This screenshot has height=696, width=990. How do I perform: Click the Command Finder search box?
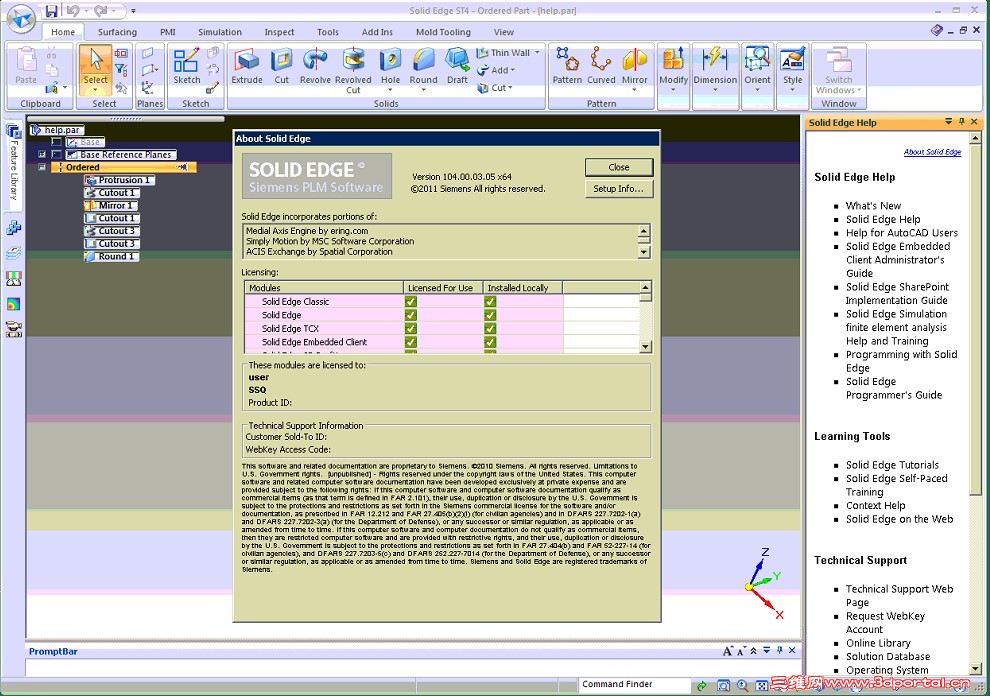(635, 685)
